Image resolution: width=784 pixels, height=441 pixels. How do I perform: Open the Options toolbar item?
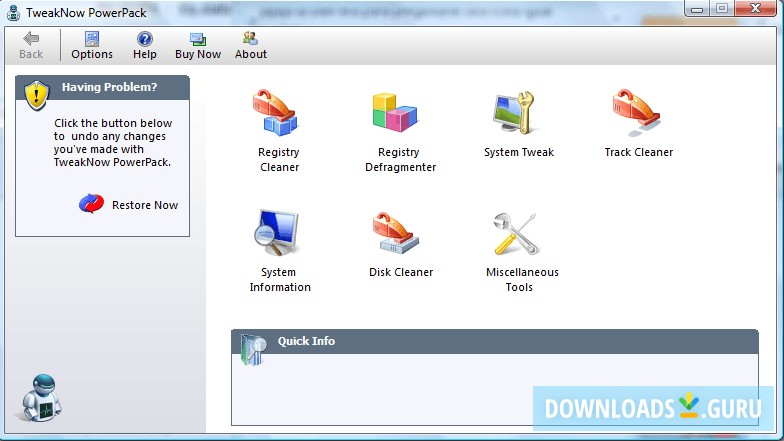(x=92, y=46)
